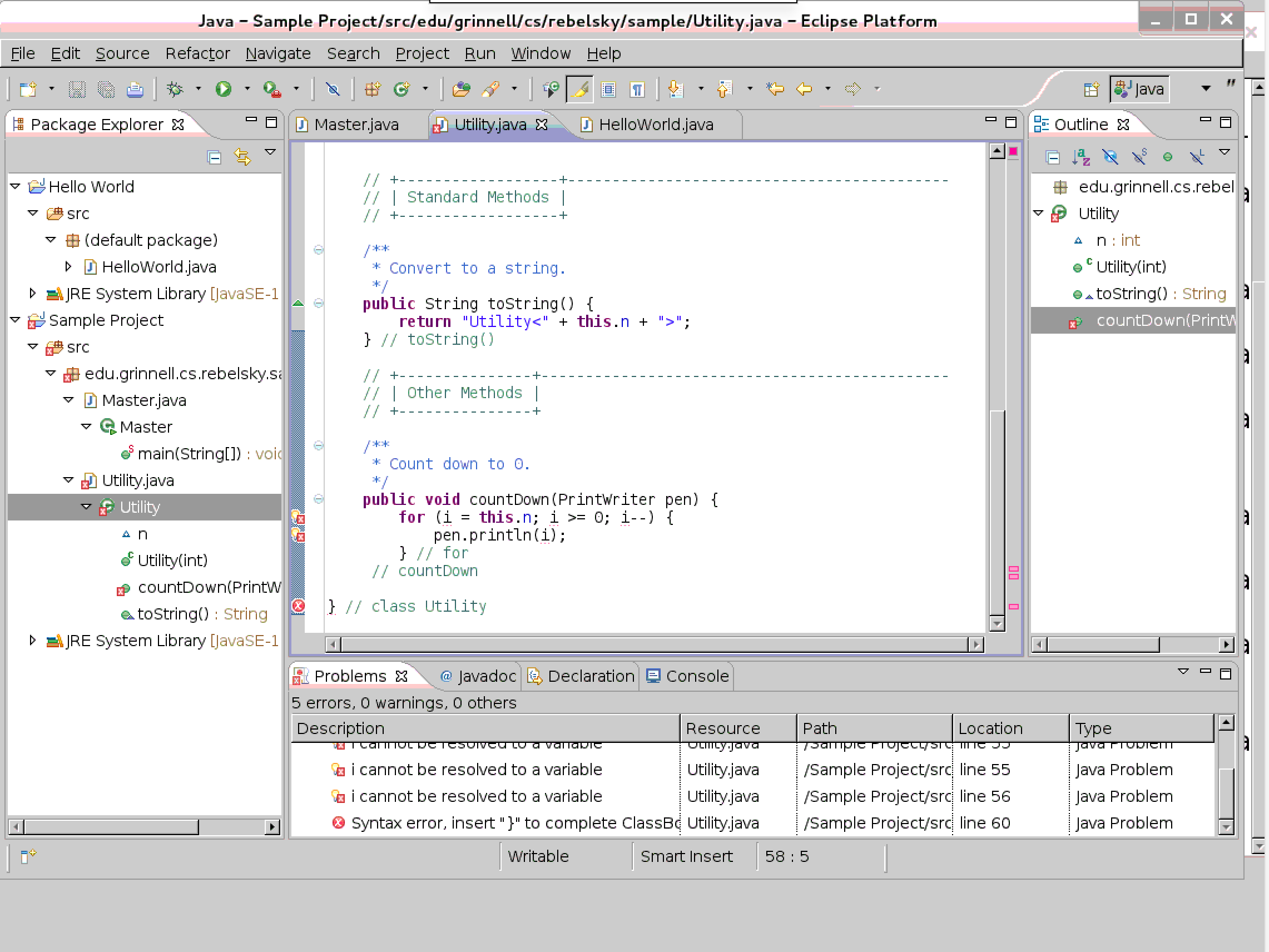
Task: Switch to the Master.java editor tab
Action: coord(356,125)
